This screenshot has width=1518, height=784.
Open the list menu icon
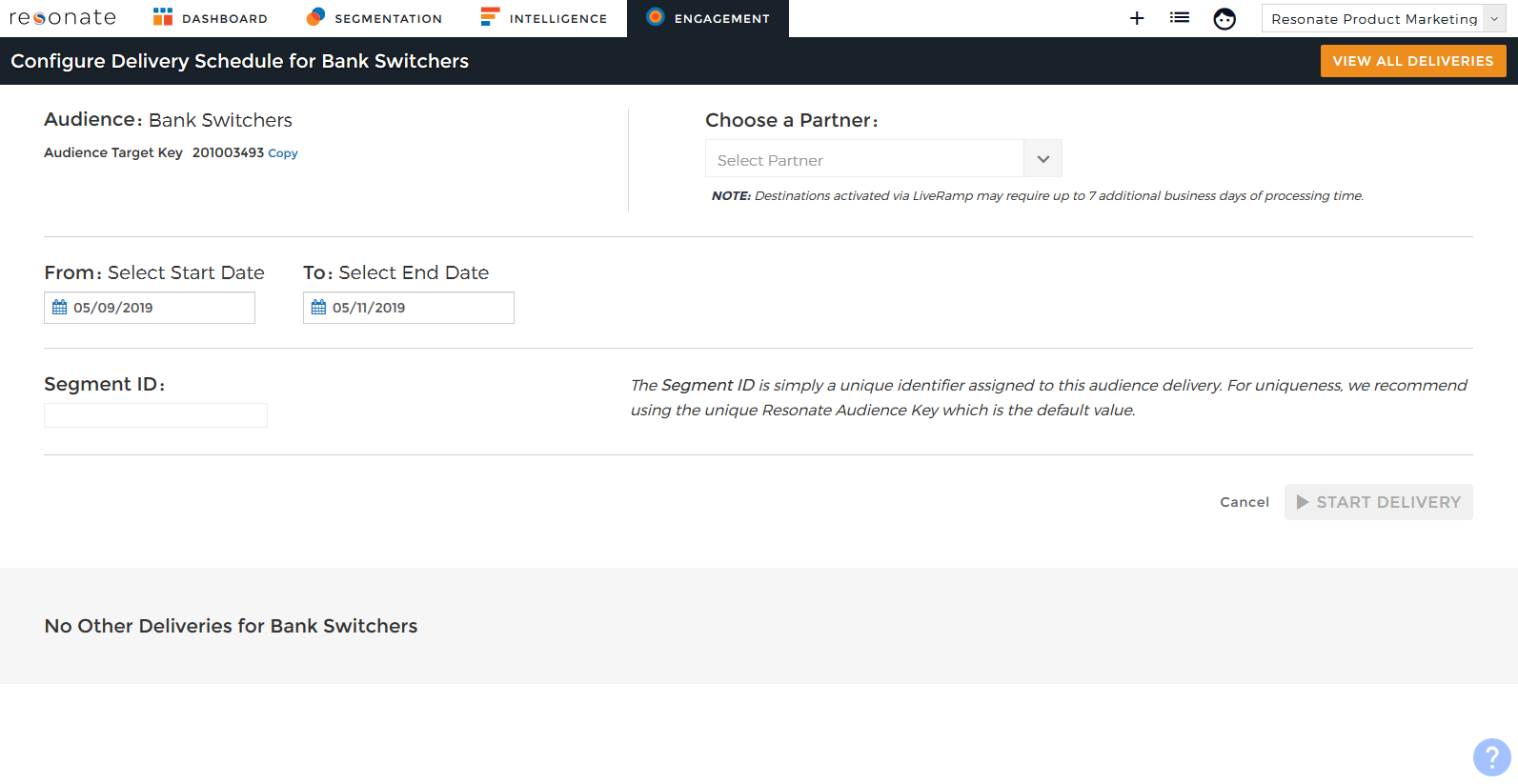1180,18
